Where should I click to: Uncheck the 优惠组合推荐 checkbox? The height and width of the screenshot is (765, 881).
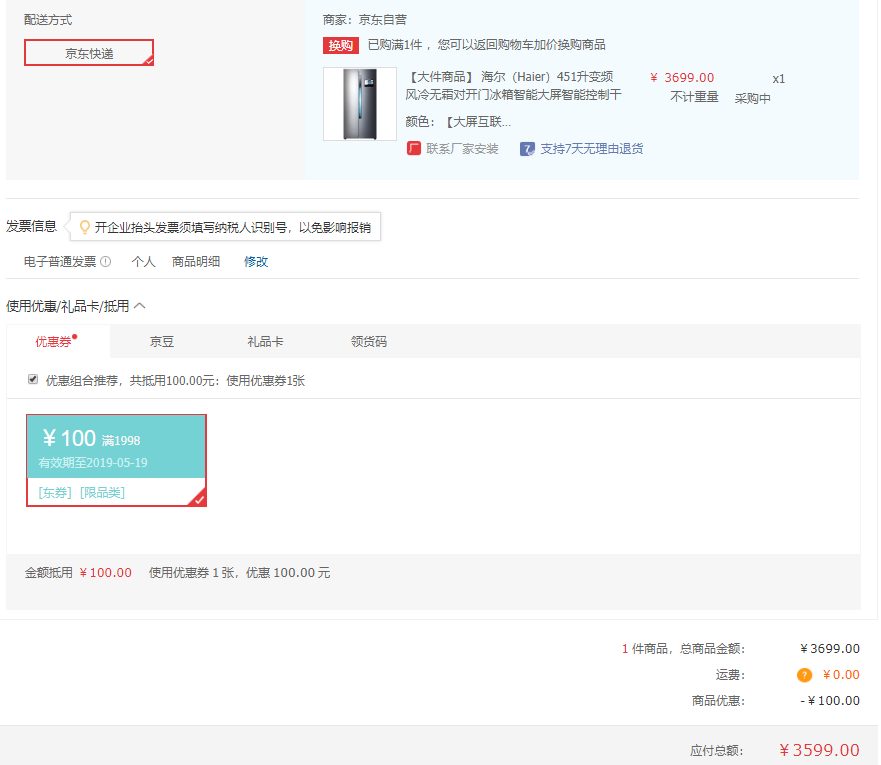point(33,380)
